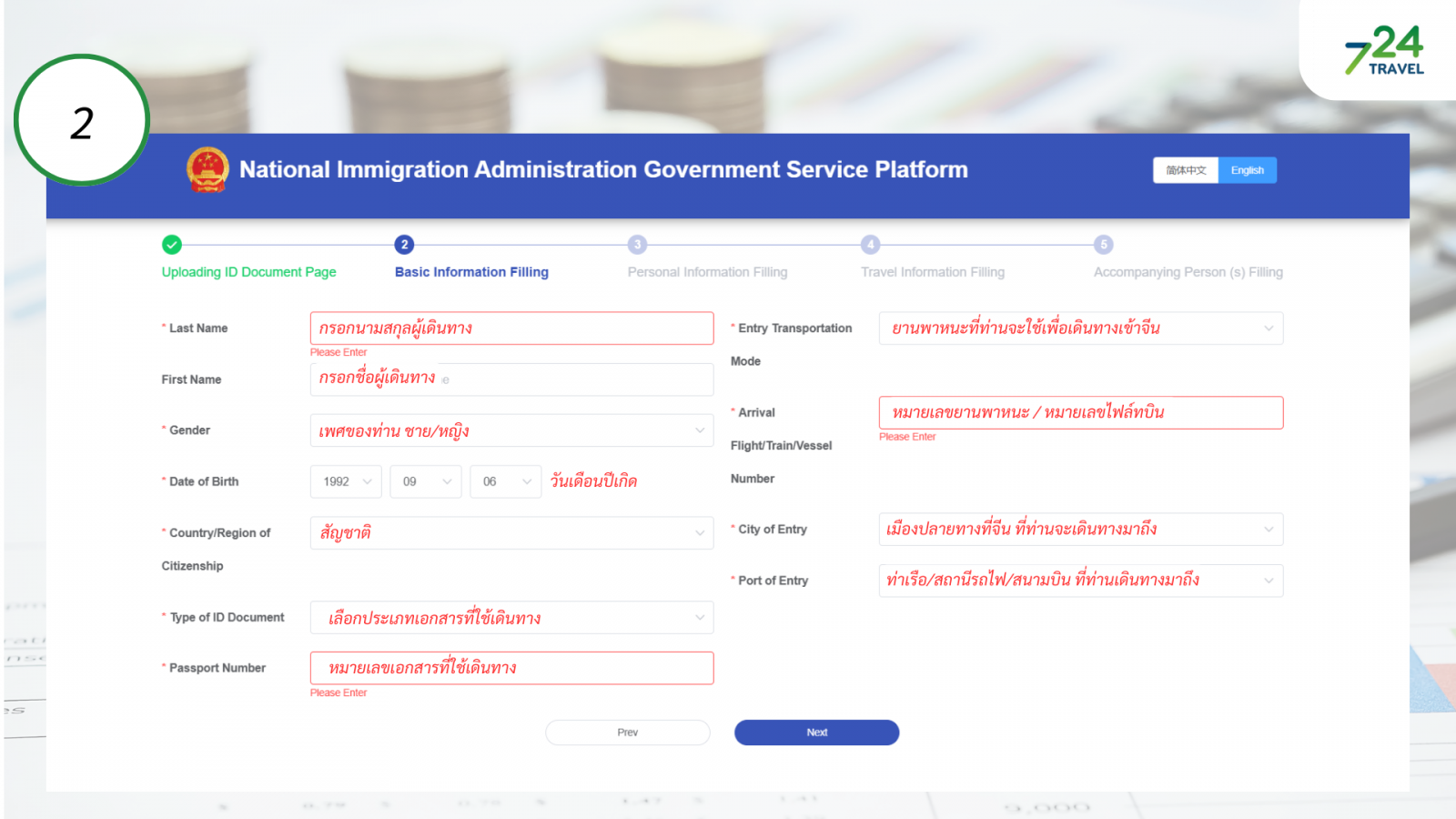The height and width of the screenshot is (819, 1456).
Task: Click the Passport Number input field
Action: [x=511, y=668]
